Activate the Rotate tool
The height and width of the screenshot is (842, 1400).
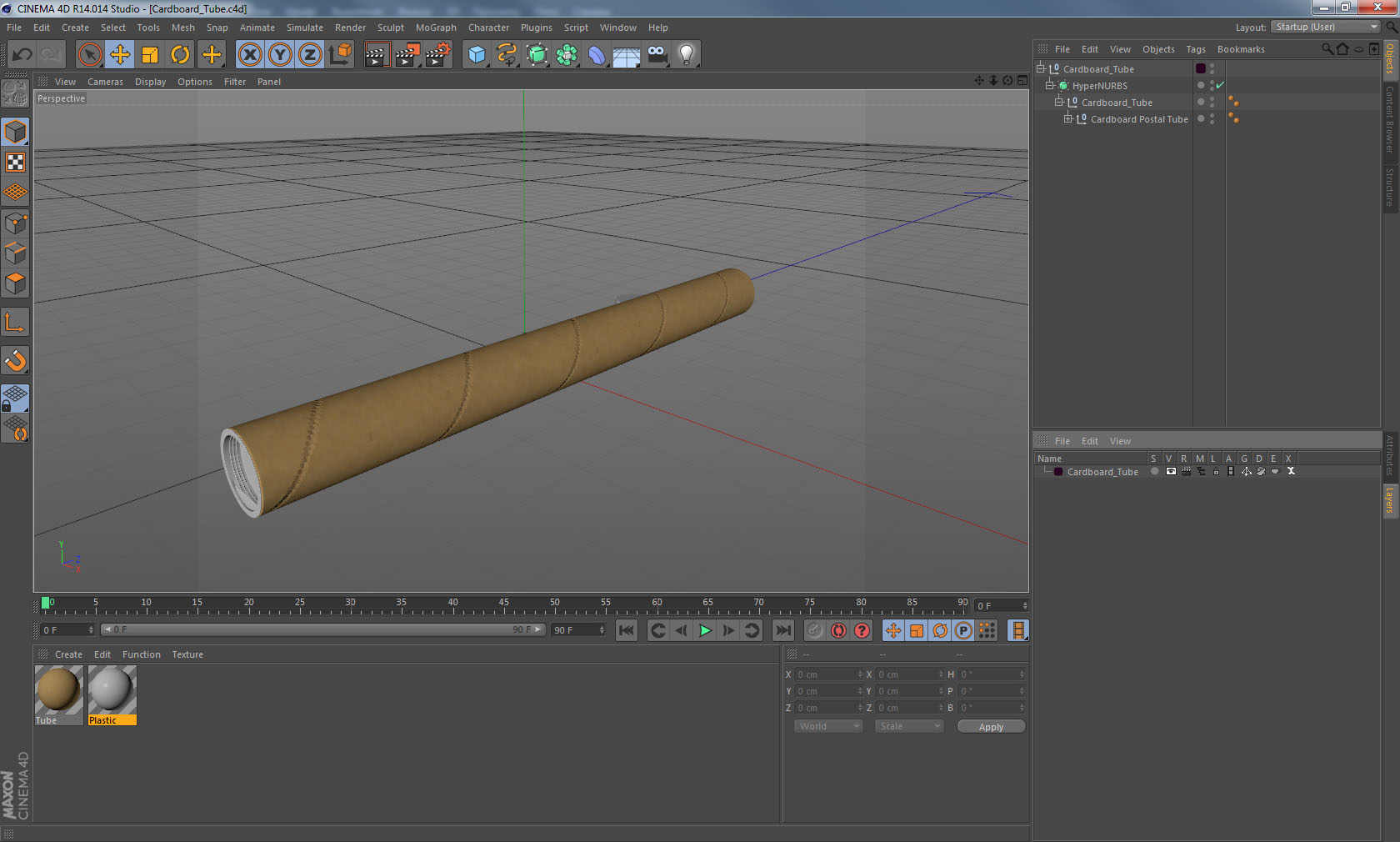[x=180, y=55]
